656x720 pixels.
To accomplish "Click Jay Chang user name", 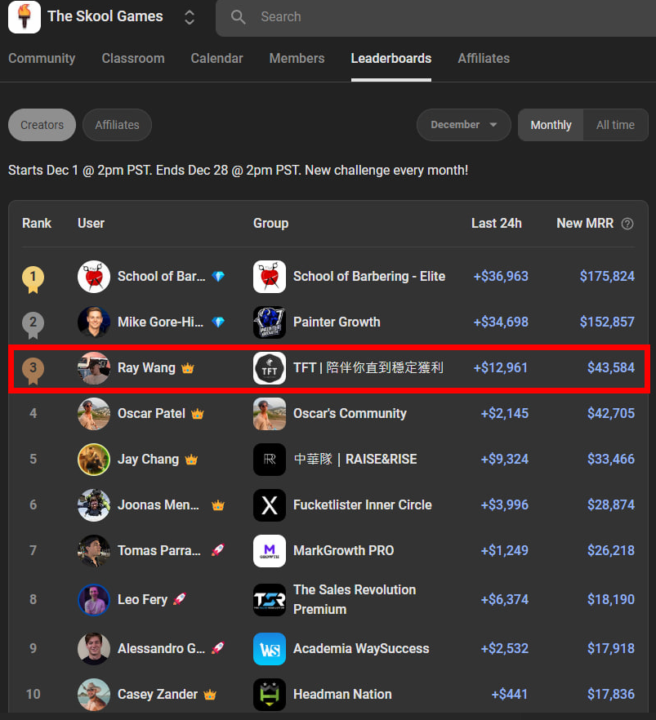I will point(148,459).
